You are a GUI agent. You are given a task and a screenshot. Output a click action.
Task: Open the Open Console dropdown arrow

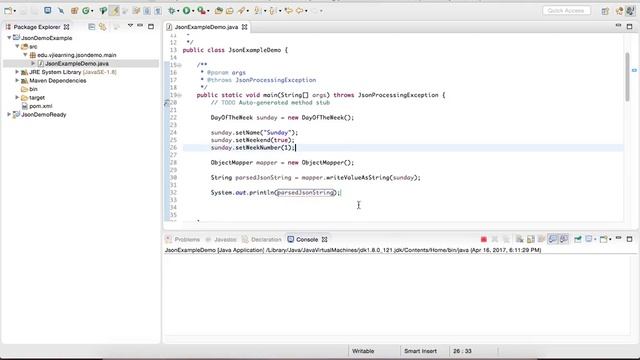click(610, 240)
